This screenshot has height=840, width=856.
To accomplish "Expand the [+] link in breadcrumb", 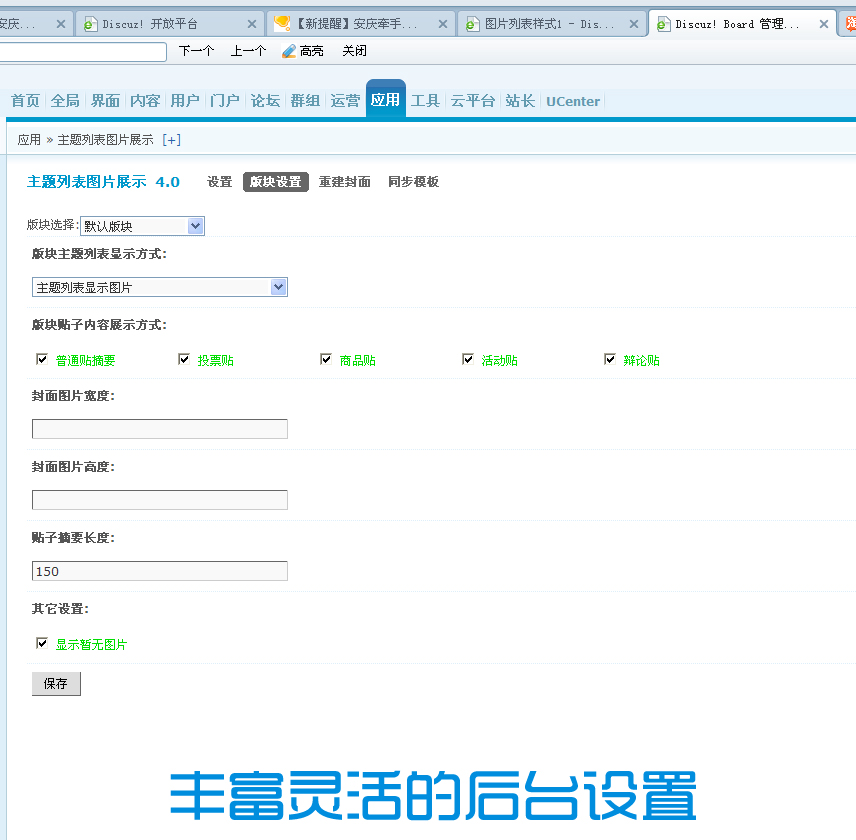I will [x=171, y=140].
